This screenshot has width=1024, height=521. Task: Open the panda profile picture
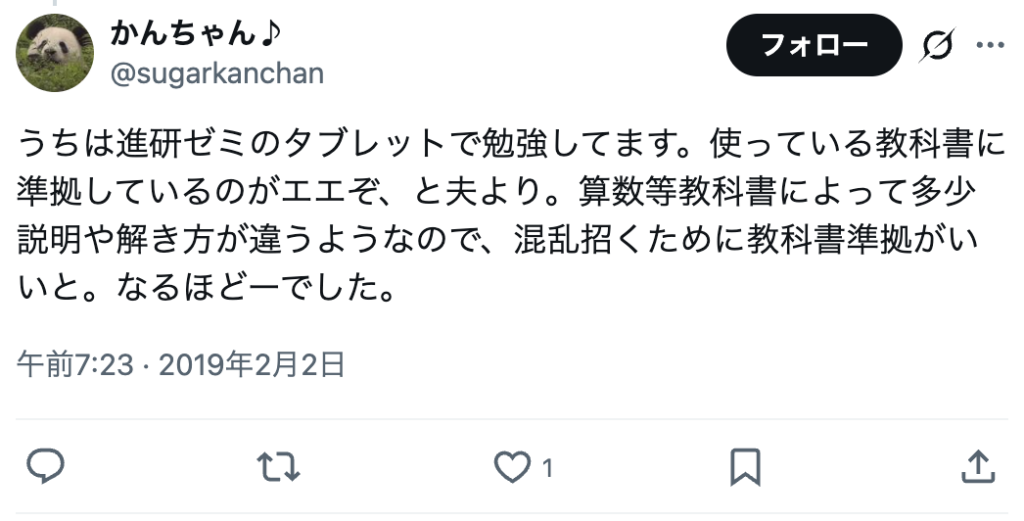[55, 53]
